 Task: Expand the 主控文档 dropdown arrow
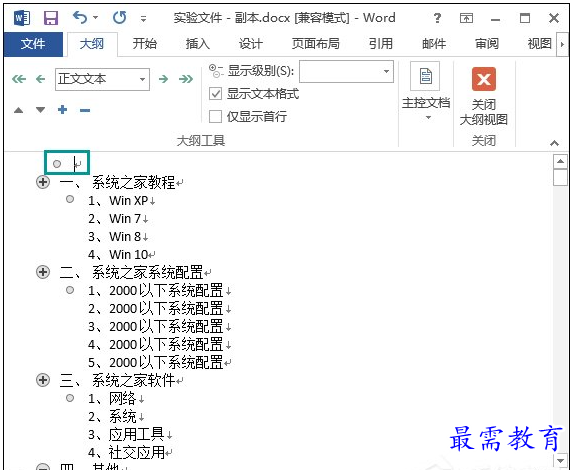(428, 117)
